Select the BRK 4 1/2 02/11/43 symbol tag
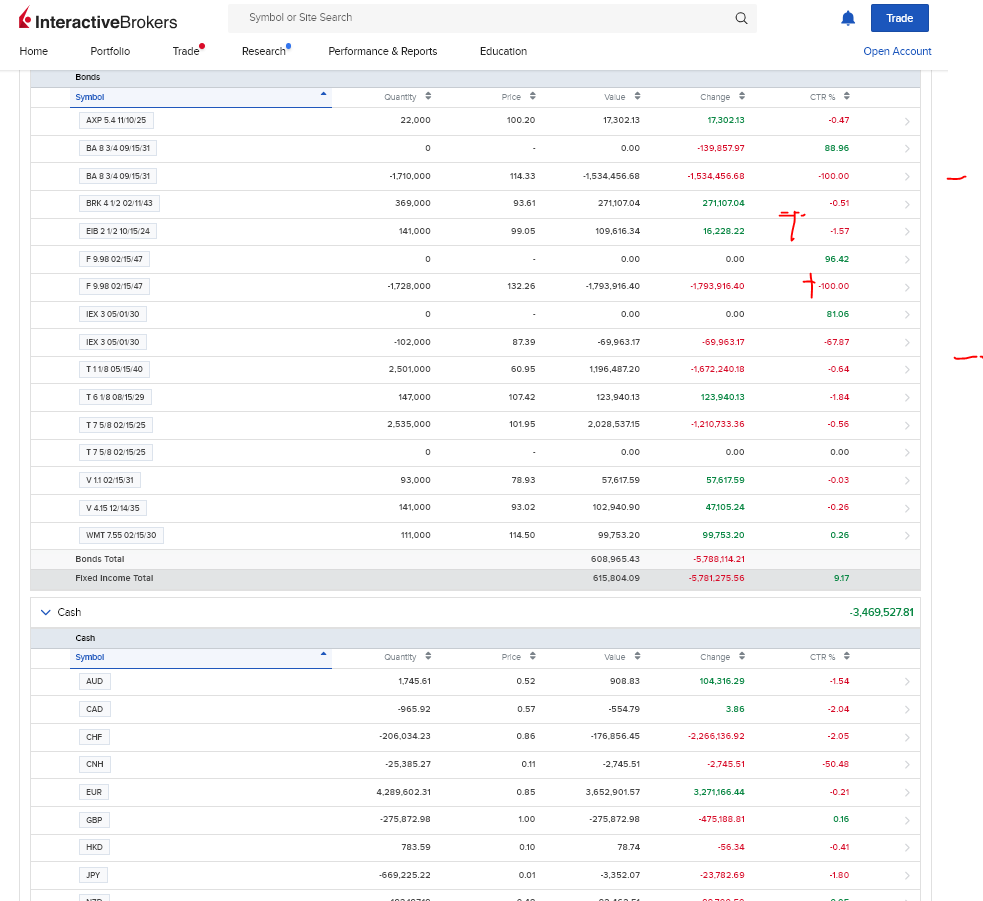 [x=119, y=204]
